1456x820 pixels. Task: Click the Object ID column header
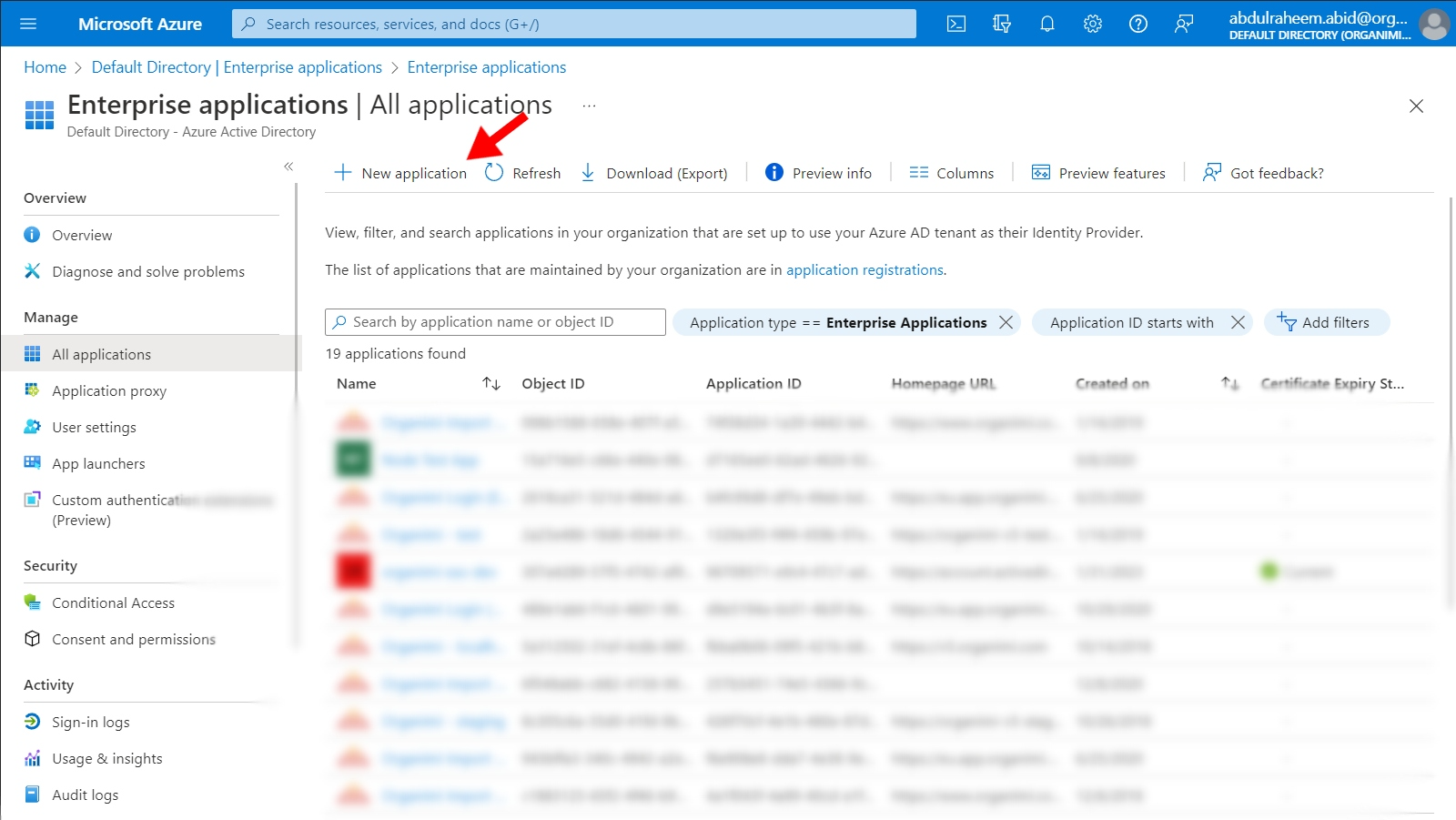(x=553, y=384)
